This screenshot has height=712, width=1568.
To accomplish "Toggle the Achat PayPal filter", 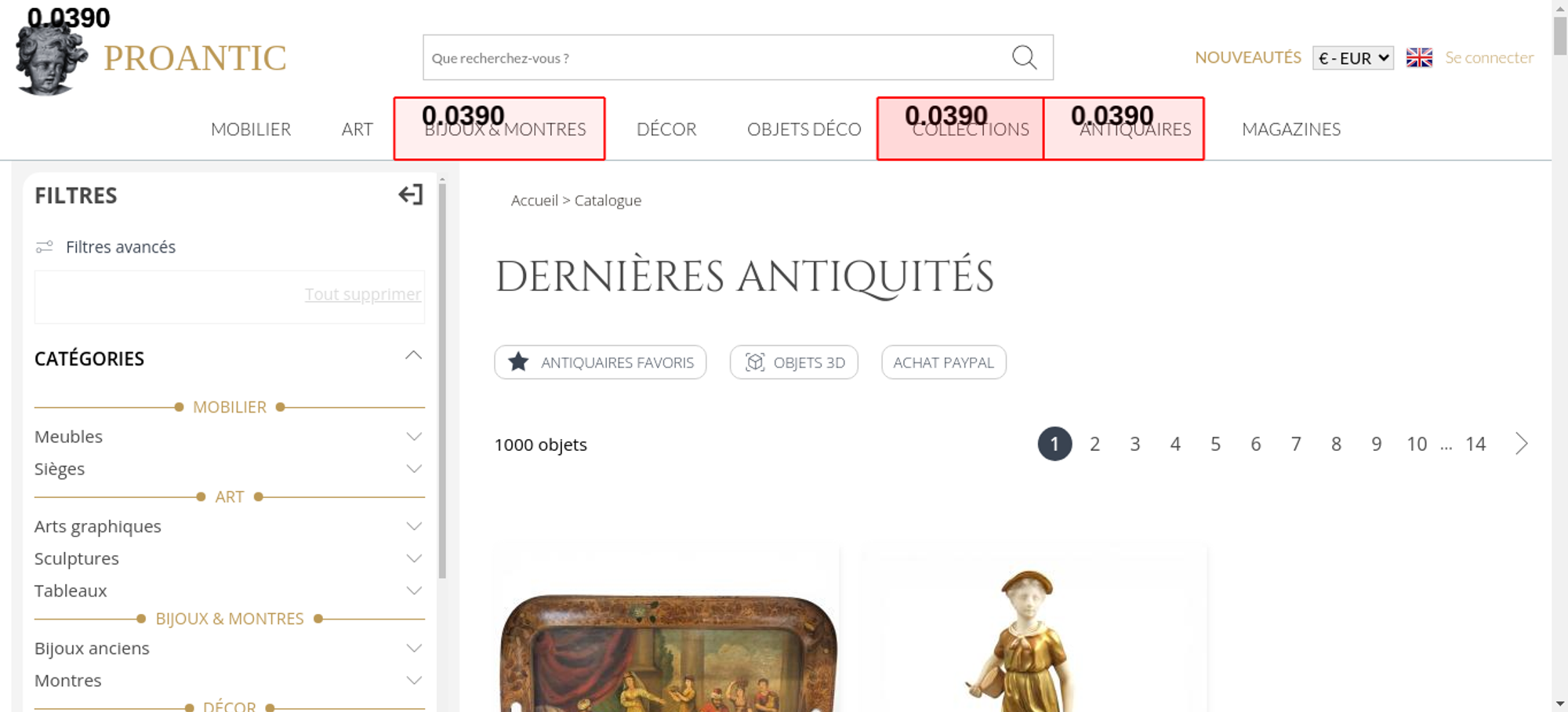I will pyautogui.click(x=943, y=362).
